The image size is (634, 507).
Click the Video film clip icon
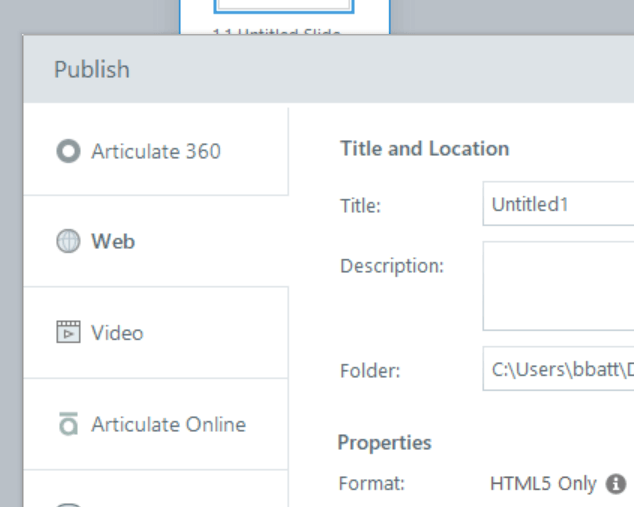tap(68, 332)
